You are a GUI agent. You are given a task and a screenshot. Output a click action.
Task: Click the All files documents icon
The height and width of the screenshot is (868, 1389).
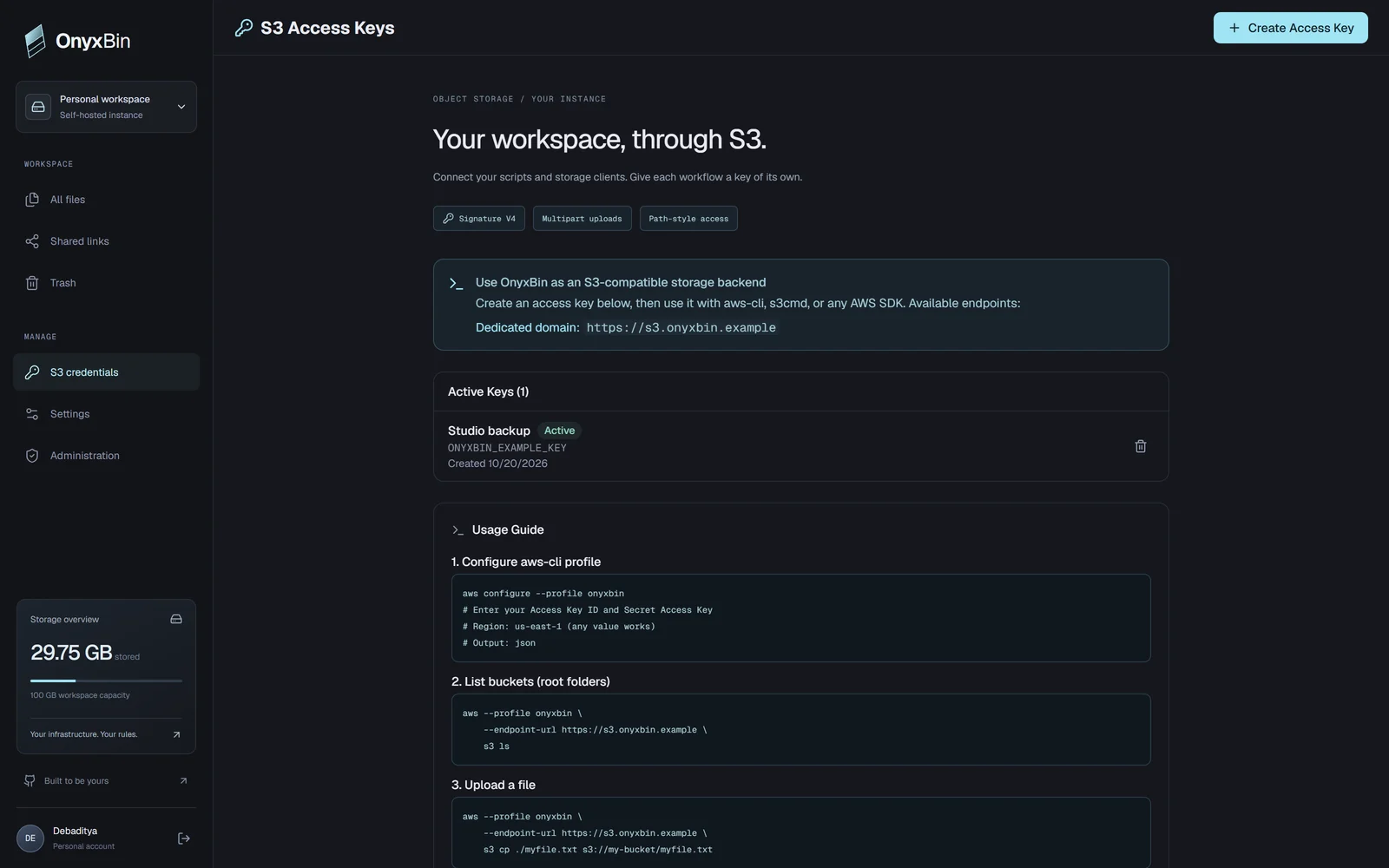click(x=32, y=200)
